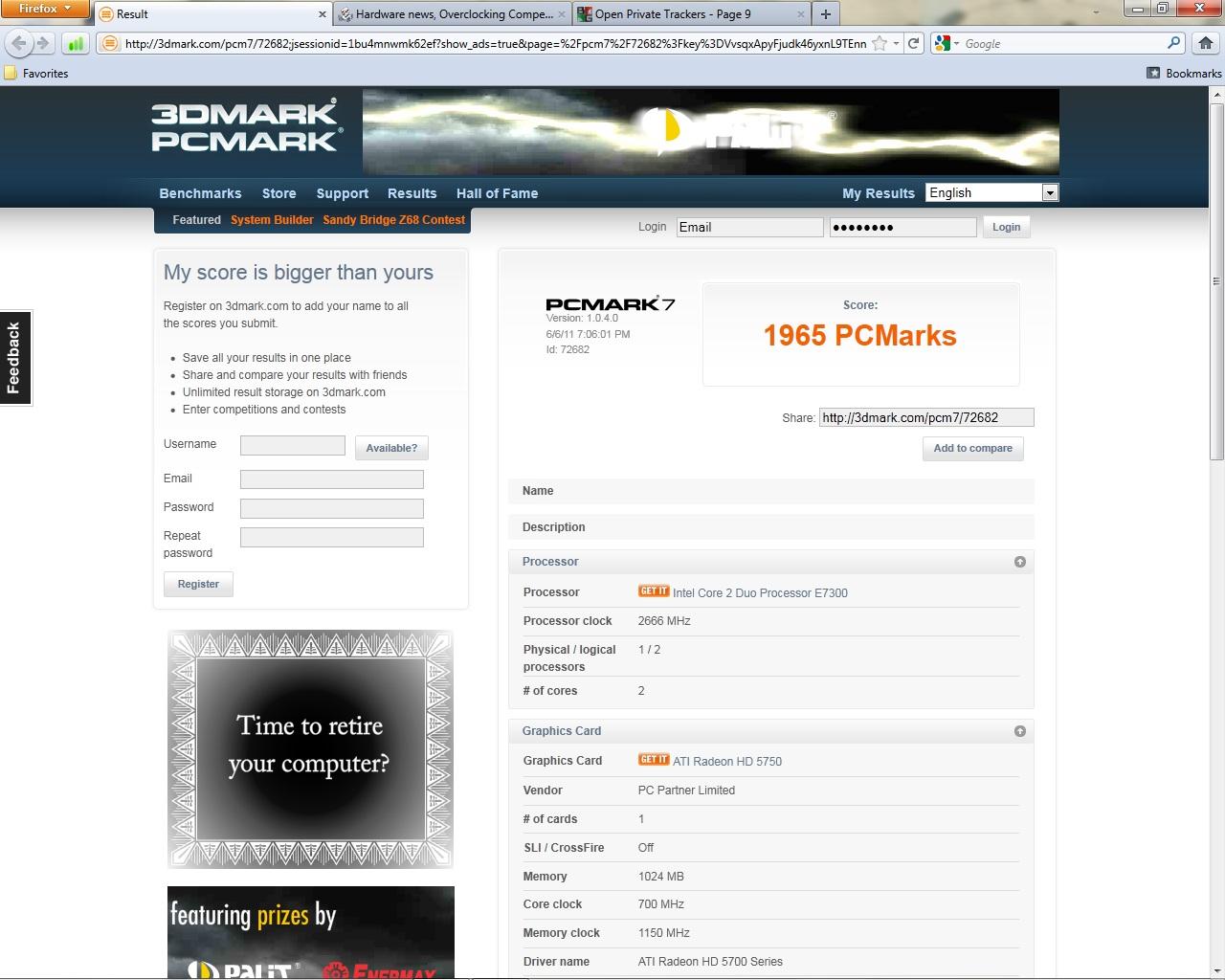The width and height of the screenshot is (1225, 980).
Task: Collapse the Processor section
Action: tap(1020, 562)
